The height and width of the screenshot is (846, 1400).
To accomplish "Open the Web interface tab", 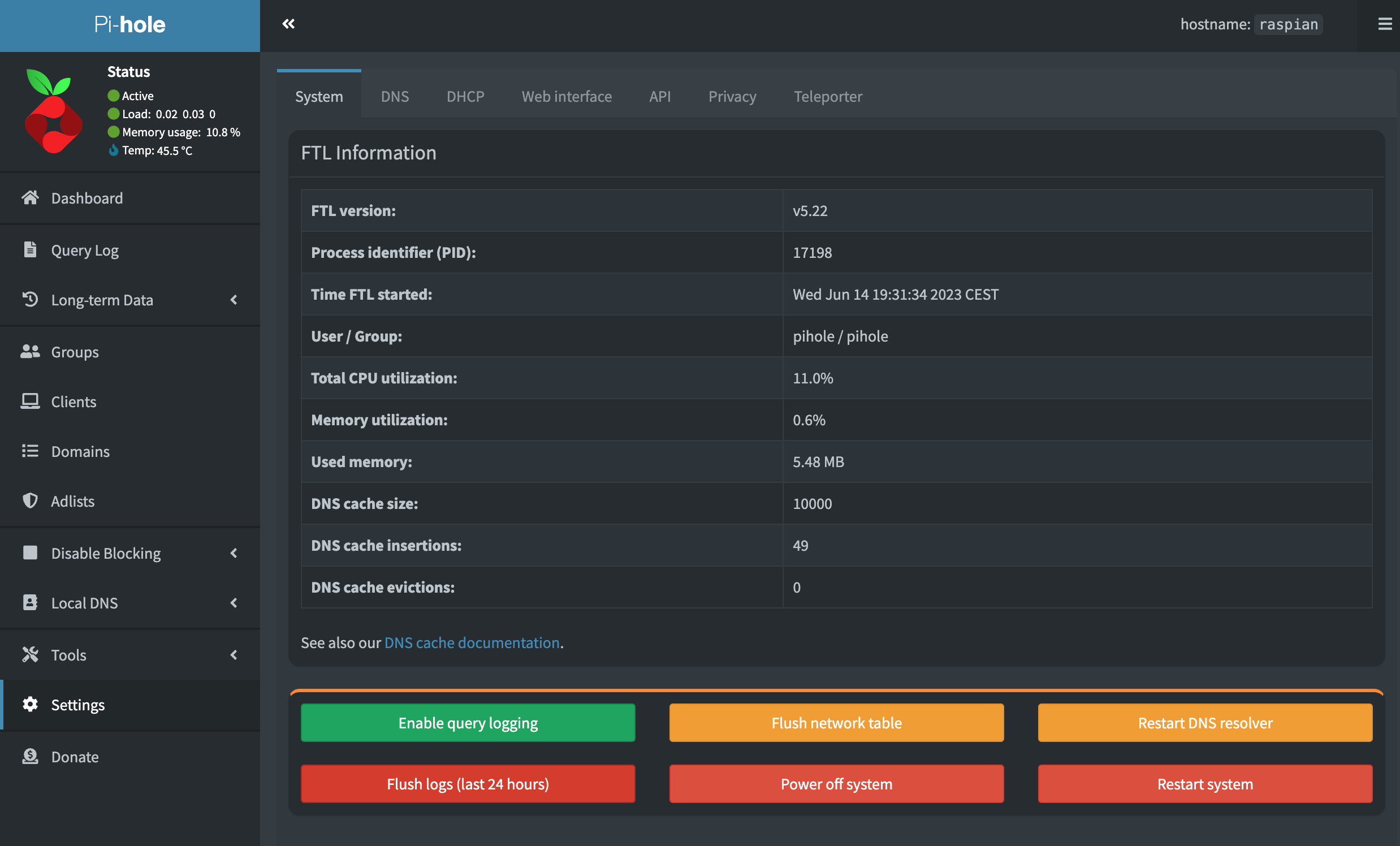I will click(567, 96).
